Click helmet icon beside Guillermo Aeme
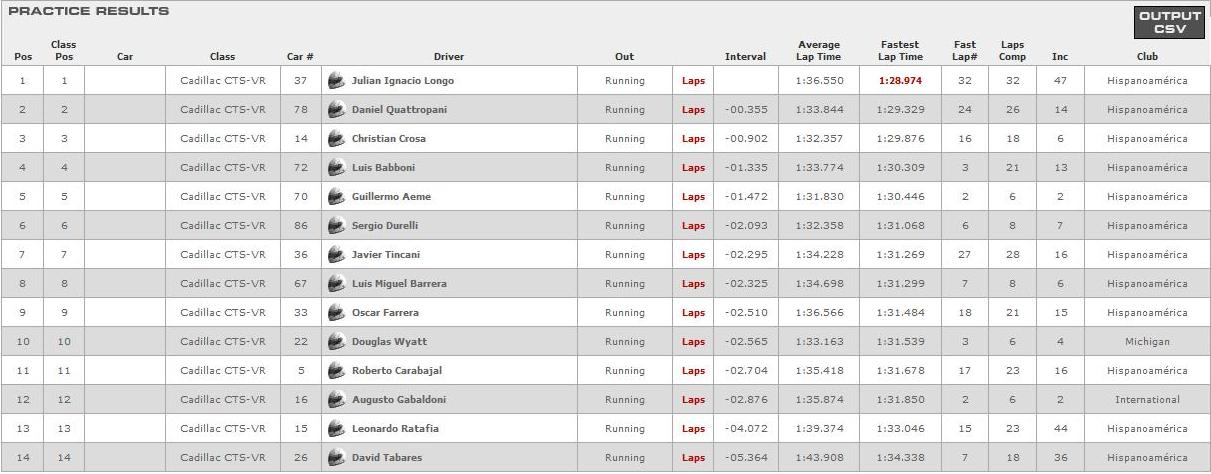Screen dimensions: 1211x474 [x=336, y=197]
